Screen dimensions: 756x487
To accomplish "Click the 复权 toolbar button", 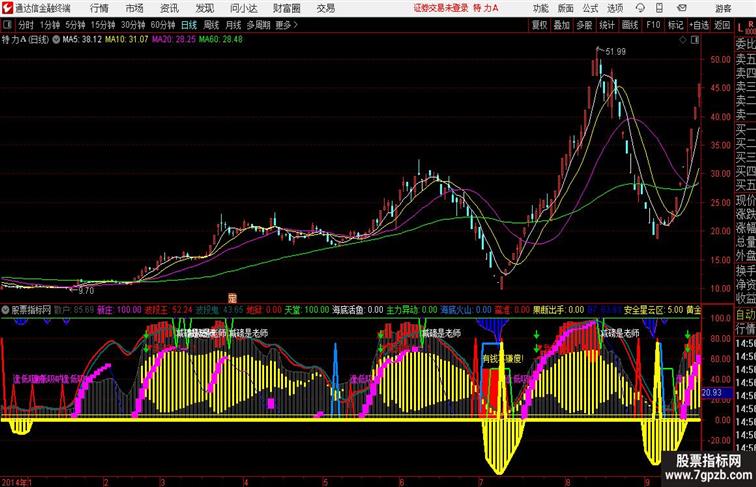I will pos(540,25).
